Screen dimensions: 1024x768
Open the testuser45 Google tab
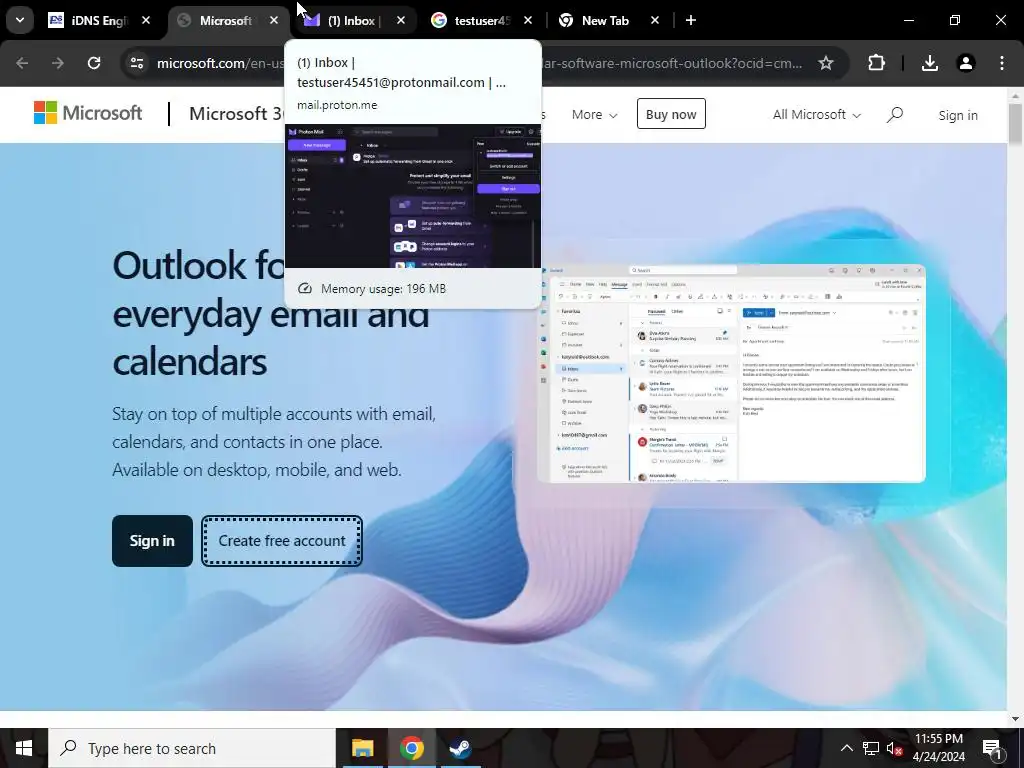pos(481,20)
